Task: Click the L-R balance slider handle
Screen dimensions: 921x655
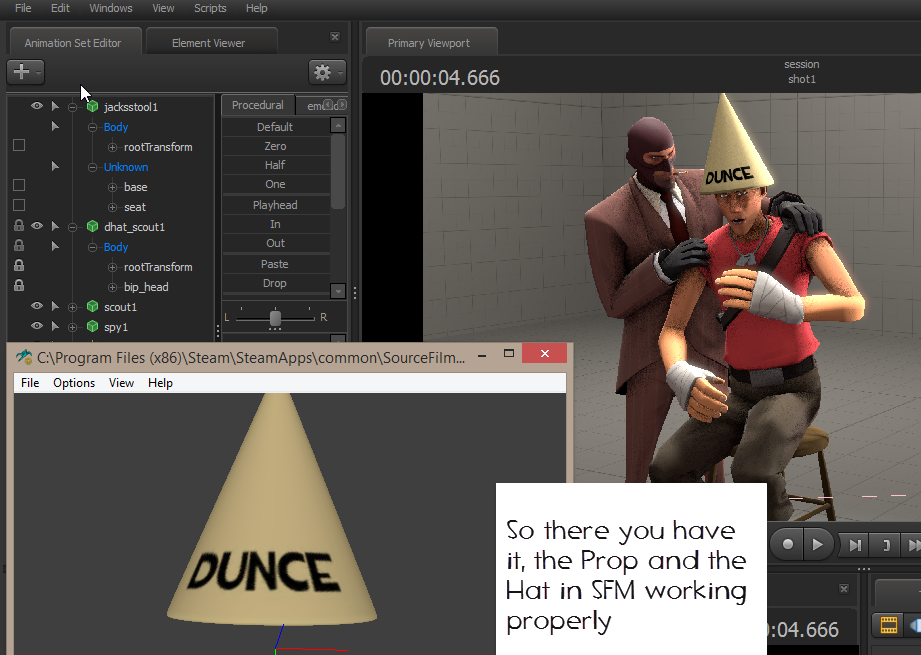Action: click(275, 318)
